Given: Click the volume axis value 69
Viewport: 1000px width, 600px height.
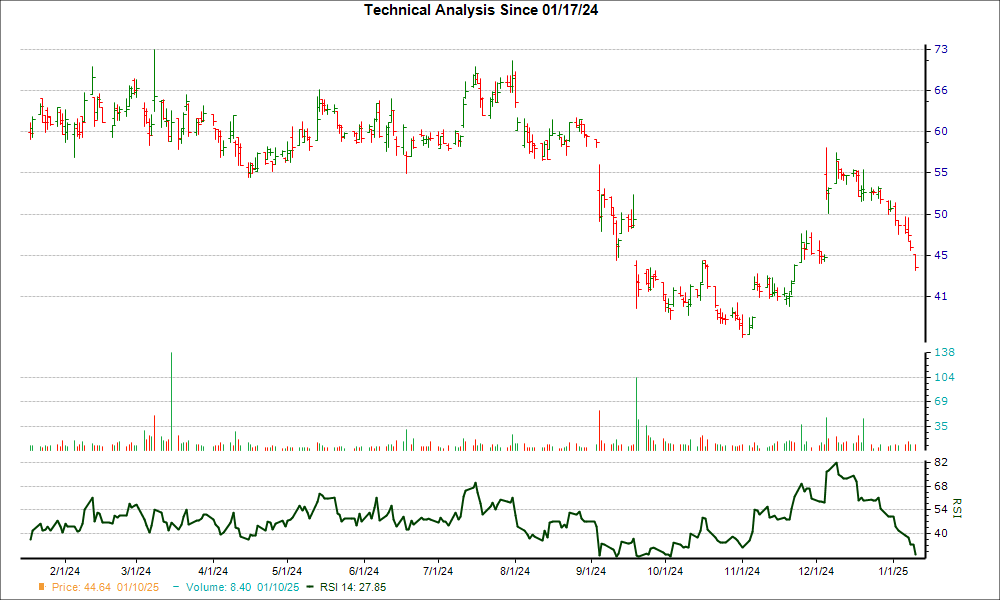Looking at the screenshot, I should tap(941, 401).
